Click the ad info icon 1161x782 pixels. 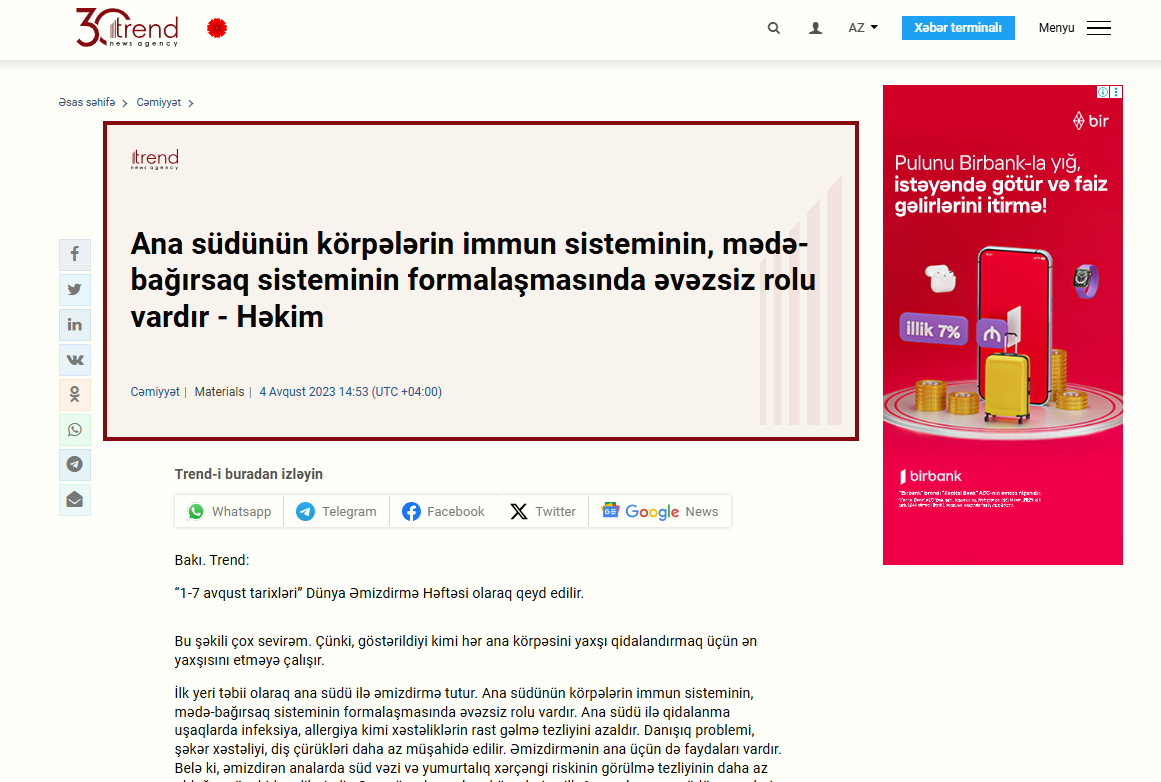pos(1103,92)
